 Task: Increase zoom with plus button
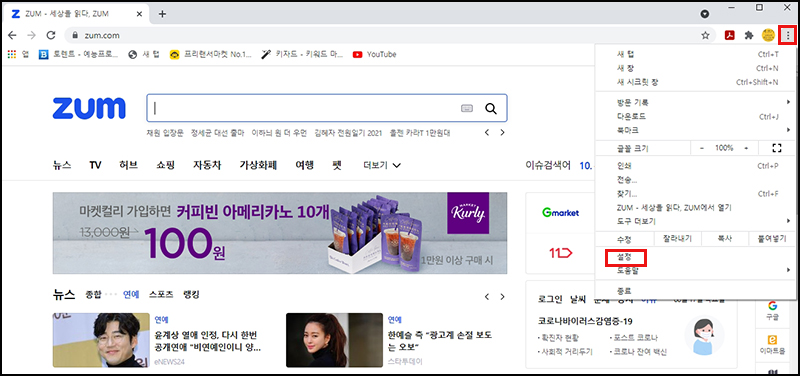(746, 148)
